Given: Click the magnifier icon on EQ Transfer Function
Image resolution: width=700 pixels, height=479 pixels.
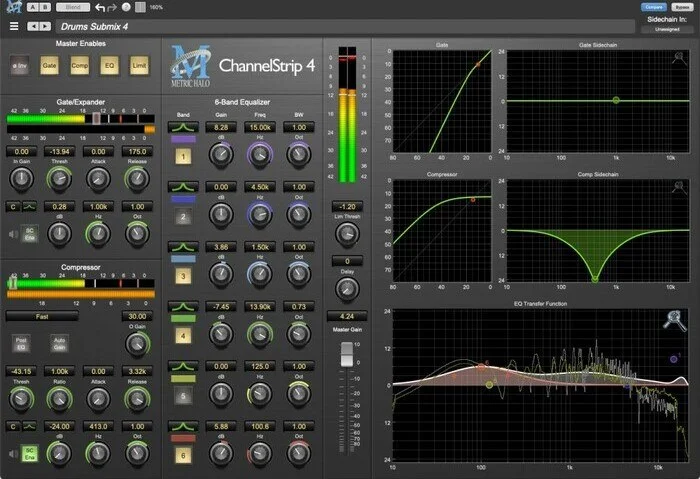Looking at the screenshot, I should click(x=674, y=319).
